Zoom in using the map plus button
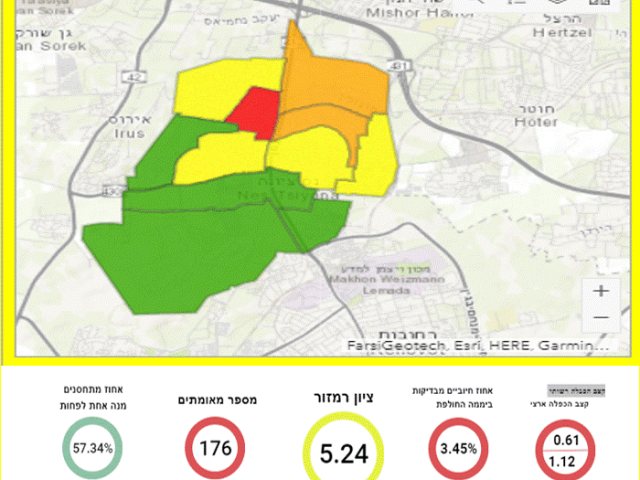This screenshot has height=480, width=640. point(601,291)
